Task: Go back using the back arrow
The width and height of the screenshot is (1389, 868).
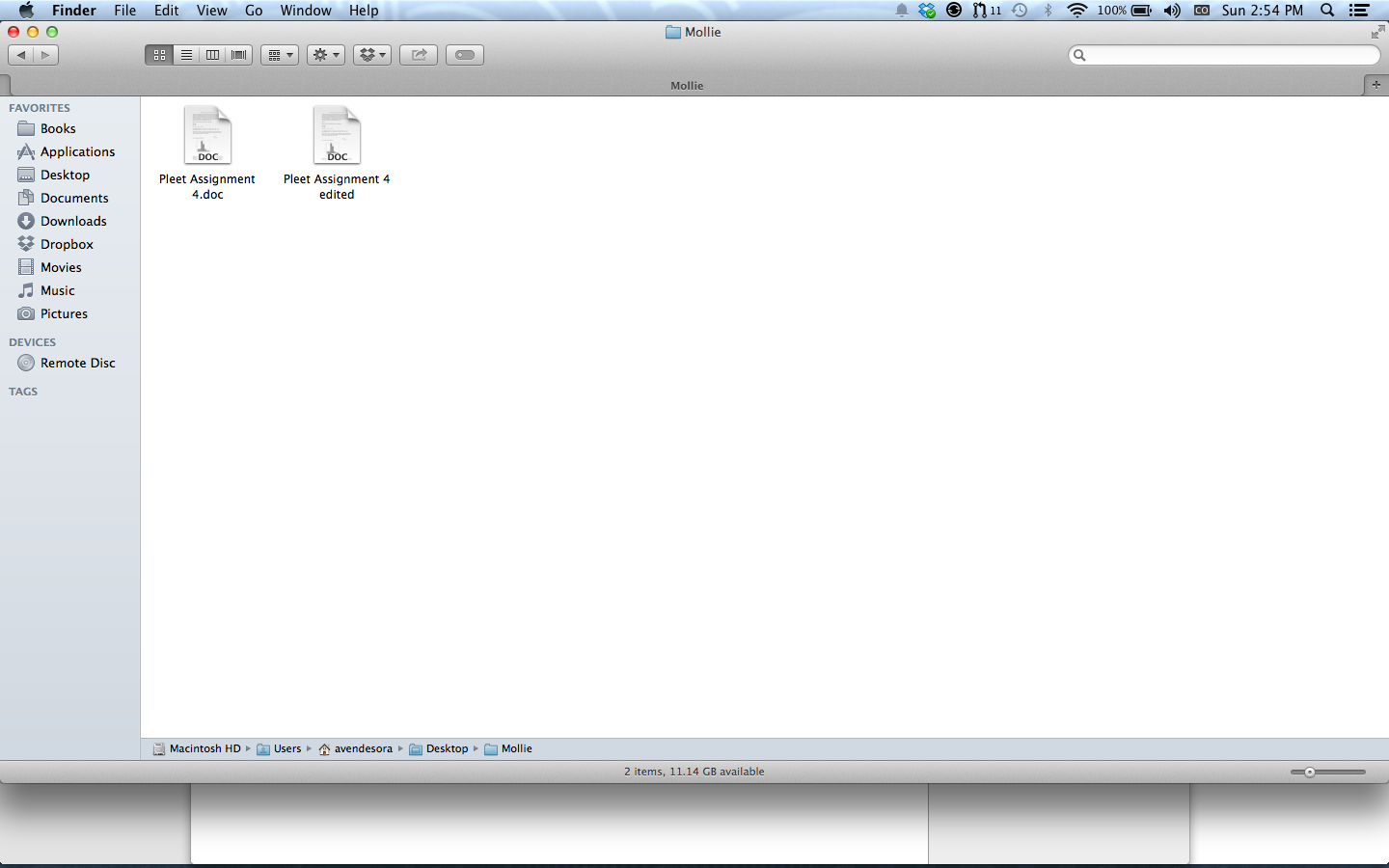Action: pos(21,55)
